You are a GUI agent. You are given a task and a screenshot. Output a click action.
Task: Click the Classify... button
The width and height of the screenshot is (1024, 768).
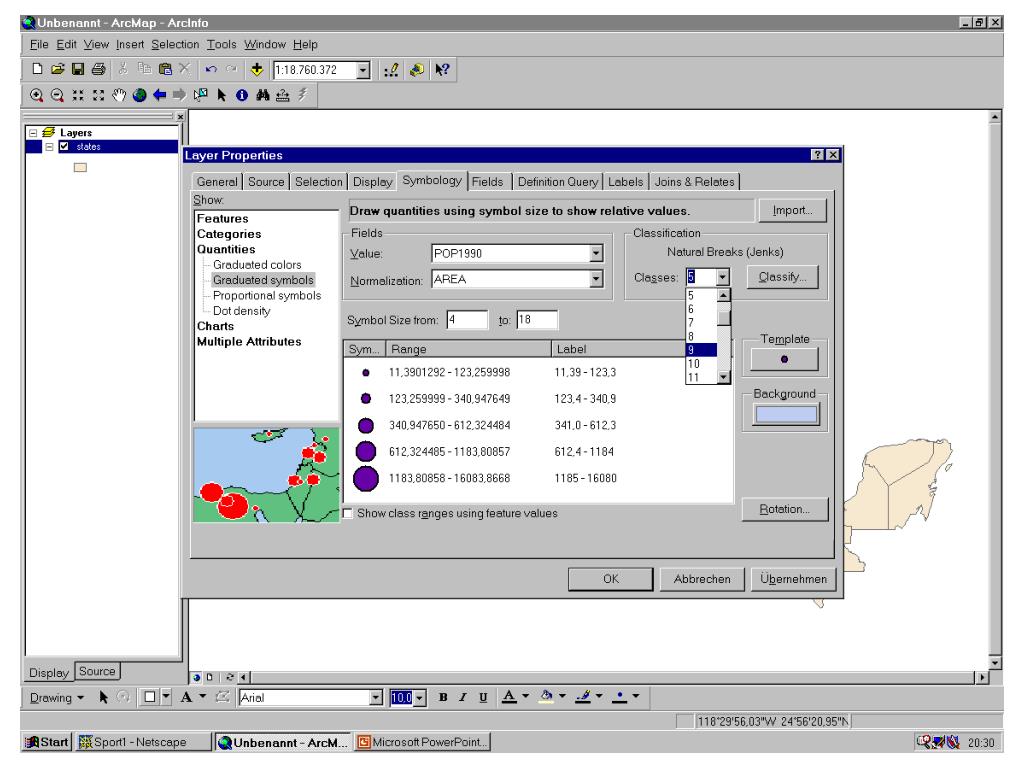[x=782, y=277]
